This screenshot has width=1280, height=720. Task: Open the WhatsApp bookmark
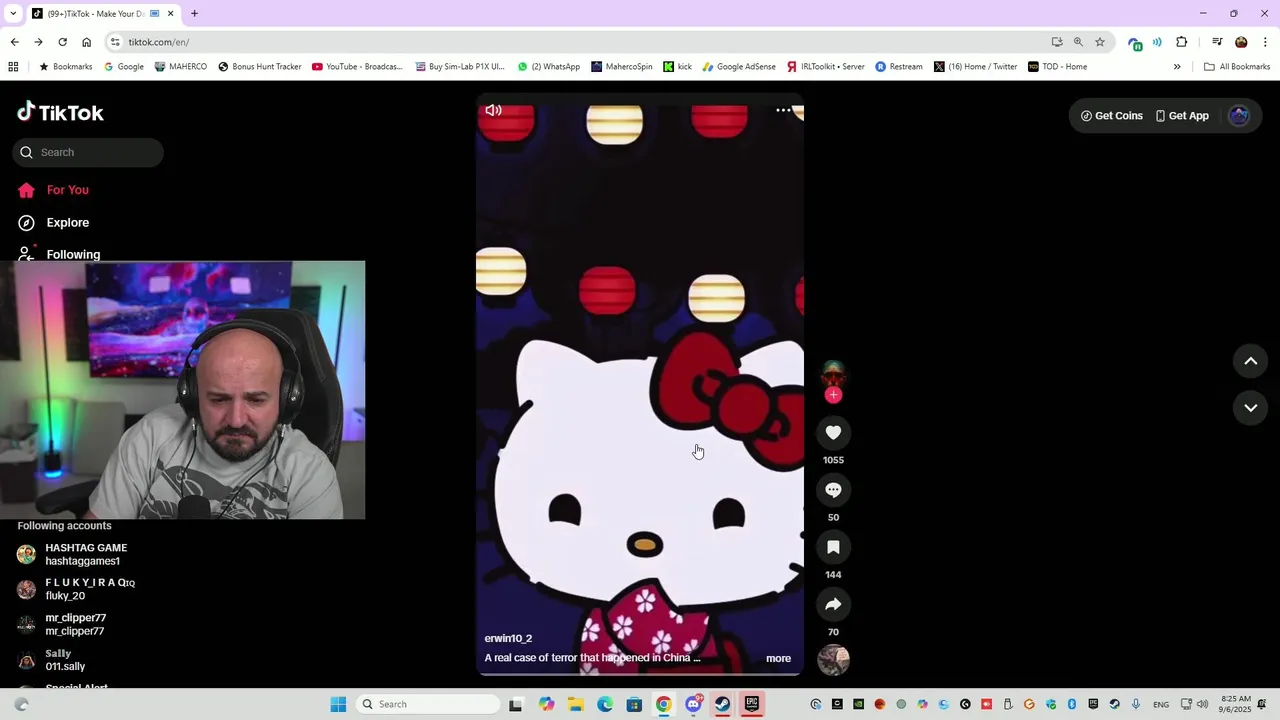click(x=549, y=67)
